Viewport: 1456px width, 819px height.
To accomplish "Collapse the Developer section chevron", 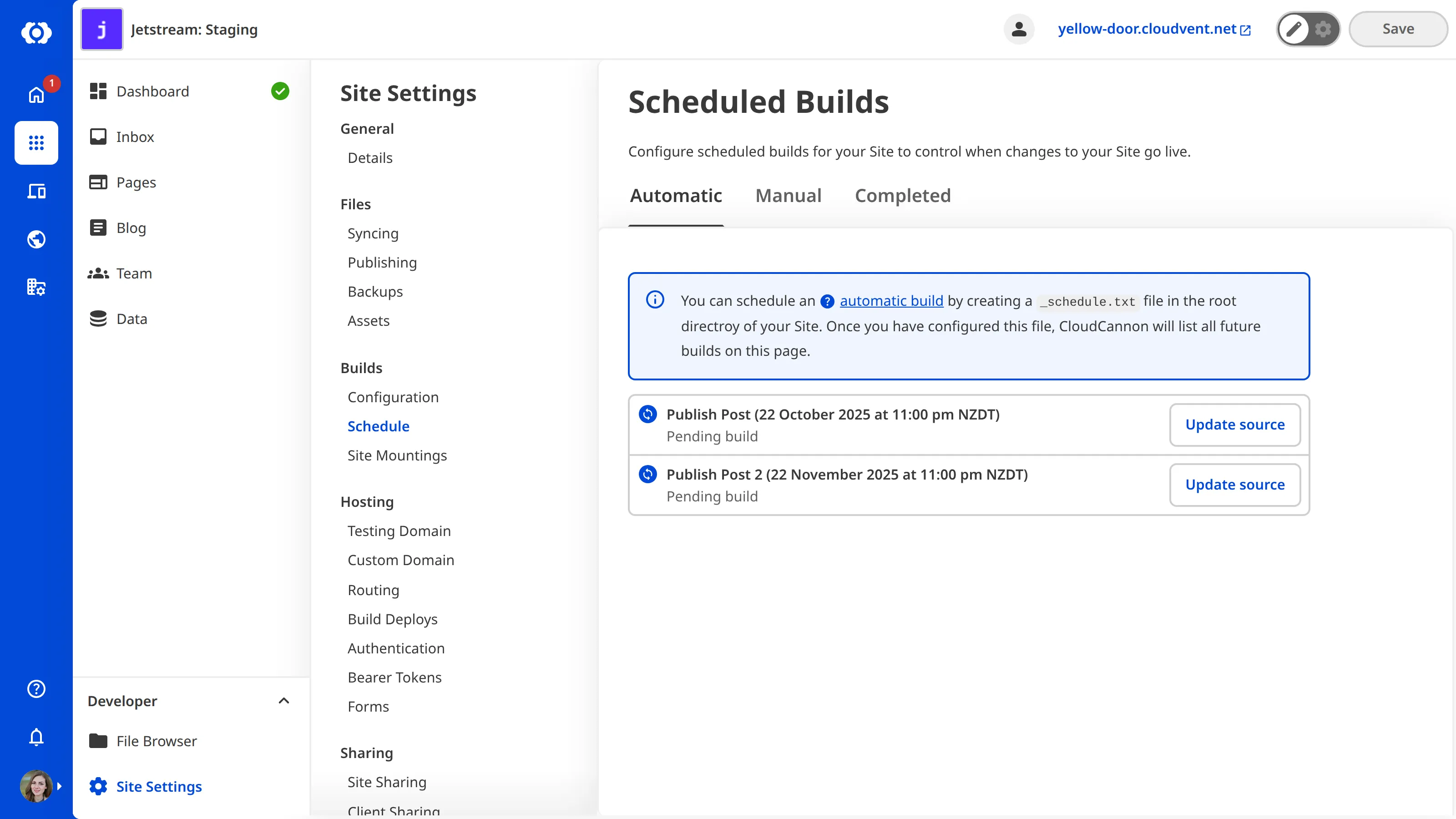I will tap(284, 701).
